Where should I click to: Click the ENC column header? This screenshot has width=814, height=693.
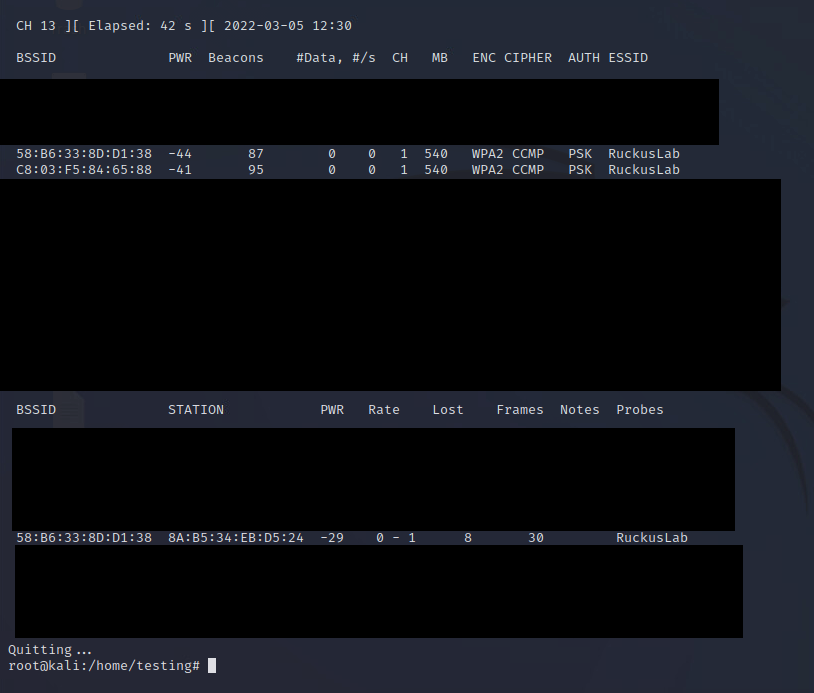pyautogui.click(x=484, y=58)
